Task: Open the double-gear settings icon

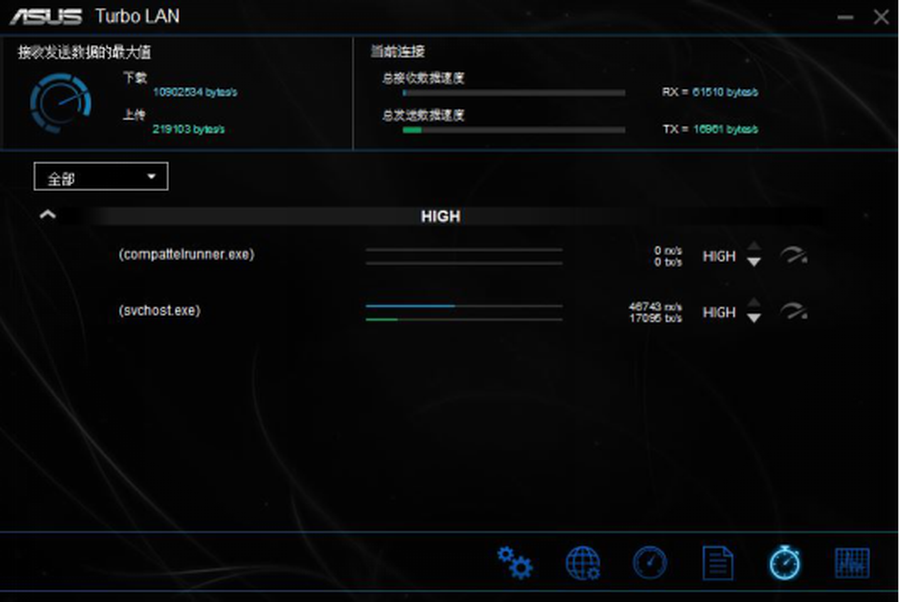Action: coord(515,564)
